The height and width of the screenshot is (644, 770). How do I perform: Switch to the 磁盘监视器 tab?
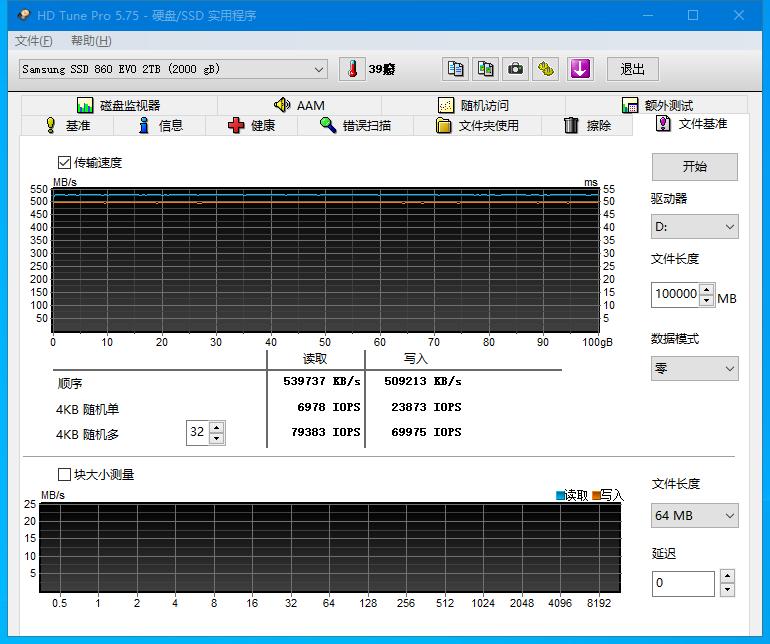(x=119, y=105)
